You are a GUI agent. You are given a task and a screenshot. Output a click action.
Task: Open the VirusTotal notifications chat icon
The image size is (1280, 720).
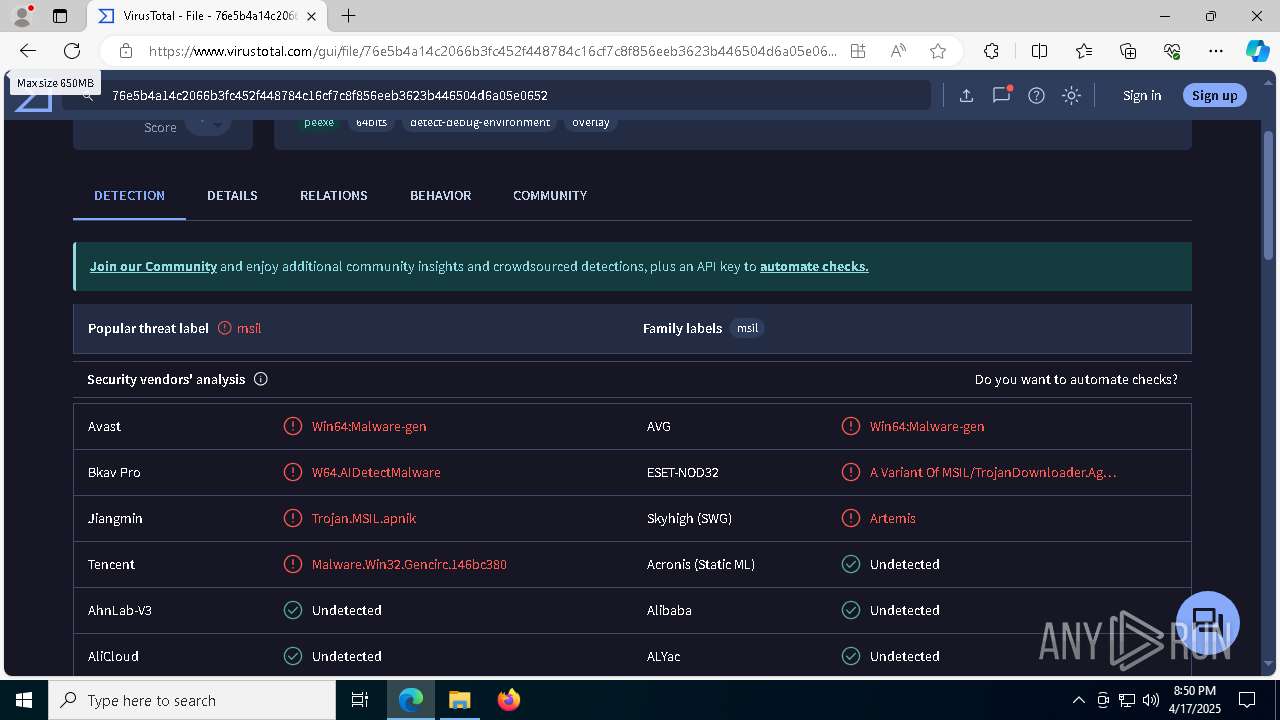1001,95
